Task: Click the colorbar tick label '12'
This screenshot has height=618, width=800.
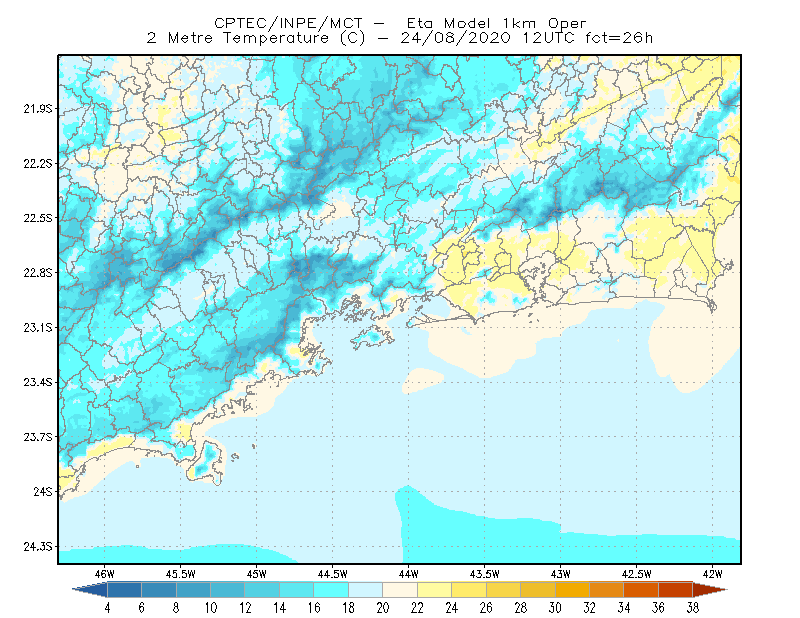Action: 245,608
